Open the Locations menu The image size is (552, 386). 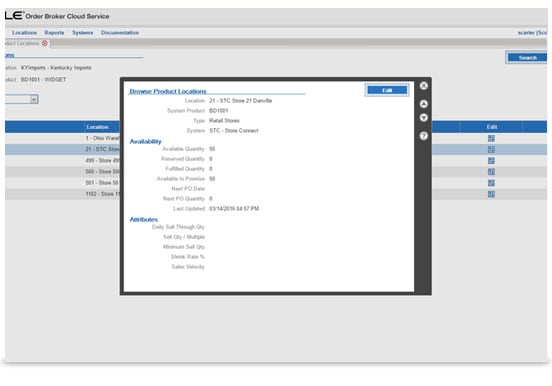point(24,33)
